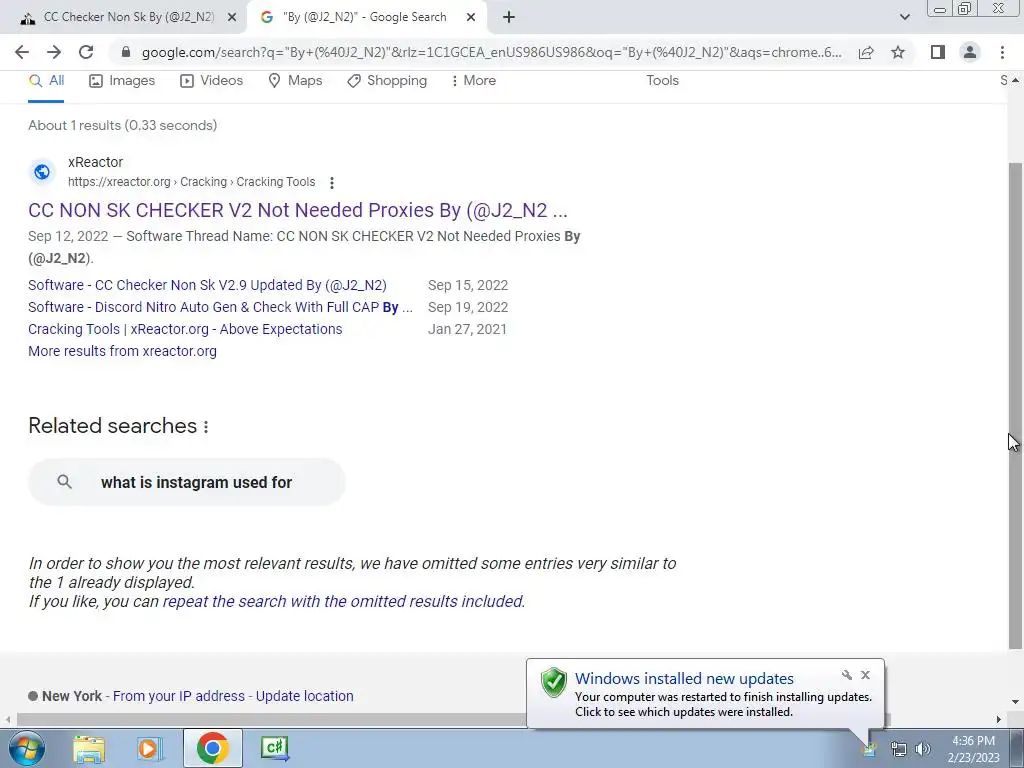1024x768 pixels.
Task: Click the scrollbar up arrow
Action: click(x=1015, y=80)
